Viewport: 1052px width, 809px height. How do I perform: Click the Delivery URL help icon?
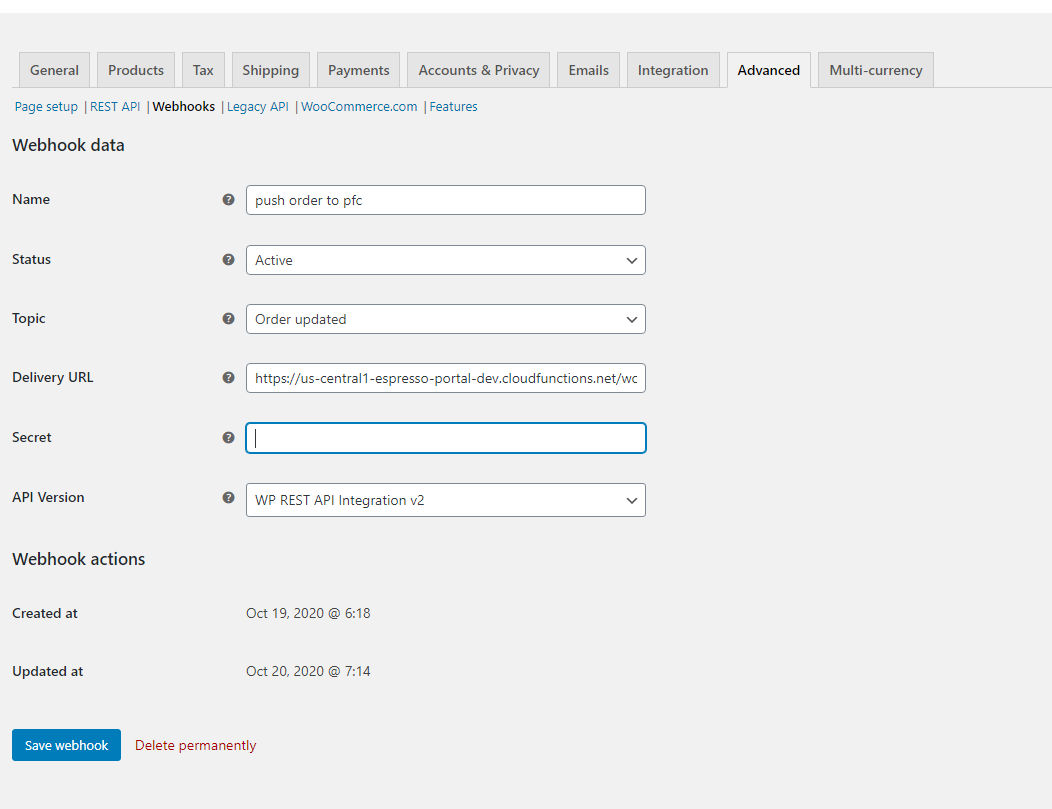pos(229,377)
